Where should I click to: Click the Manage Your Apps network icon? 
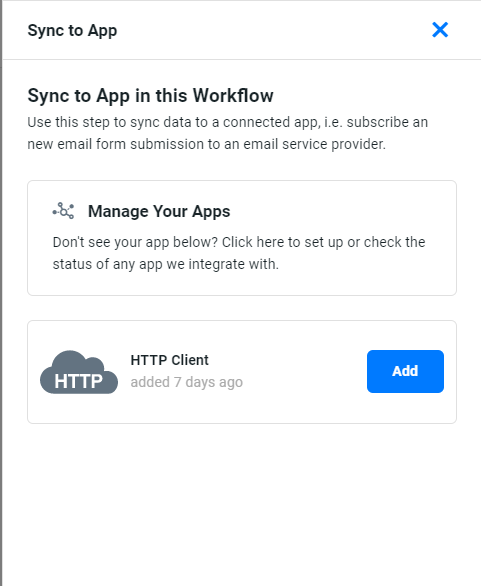coord(63,211)
